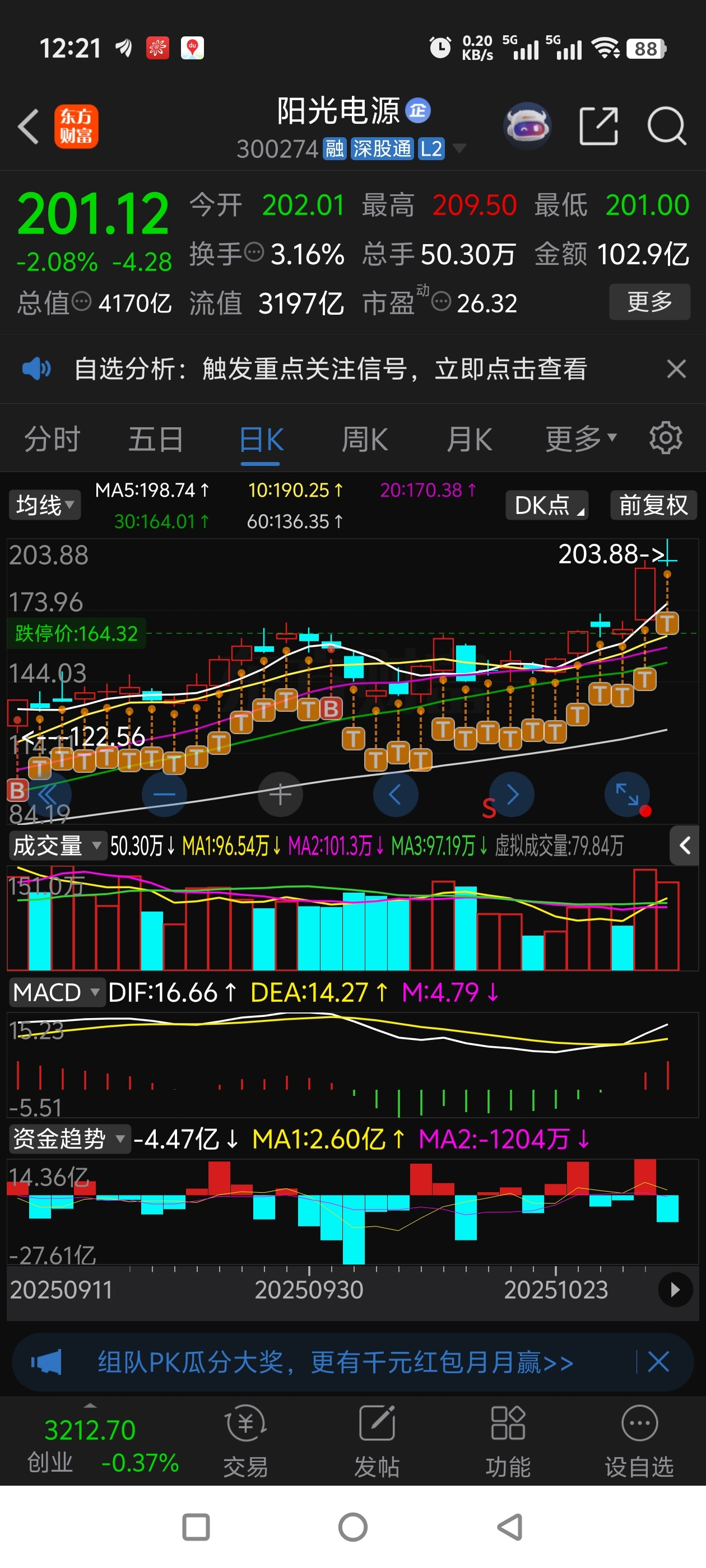
Task: Tap Android recent apps square
Action: tap(196, 1527)
